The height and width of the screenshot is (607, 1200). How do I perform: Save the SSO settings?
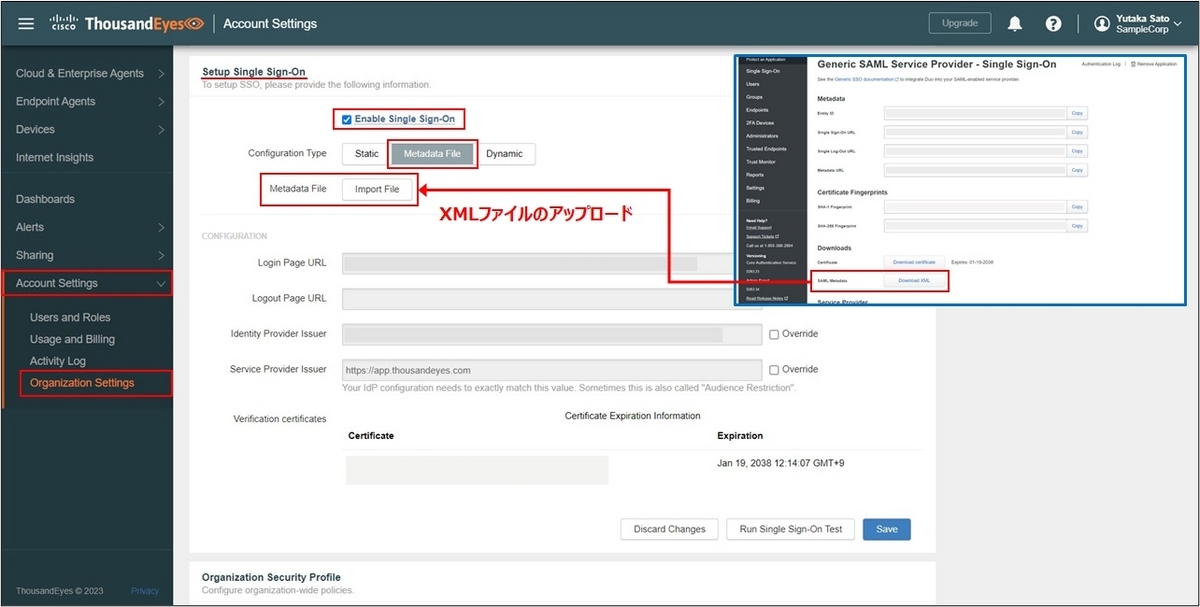pyautogui.click(x=886, y=529)
